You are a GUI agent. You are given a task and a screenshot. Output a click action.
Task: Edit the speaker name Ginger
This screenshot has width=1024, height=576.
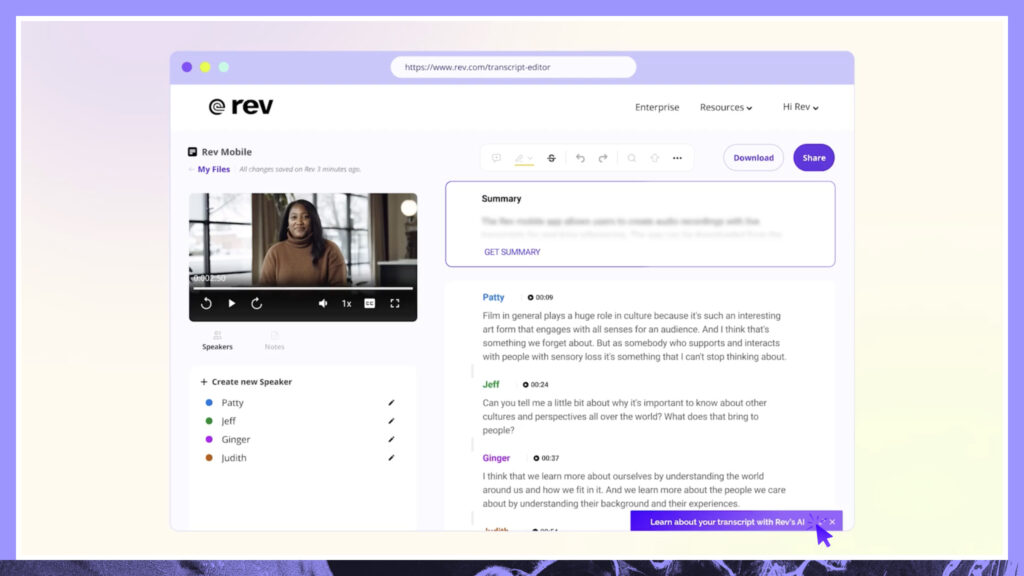click(x=391, y=439)
